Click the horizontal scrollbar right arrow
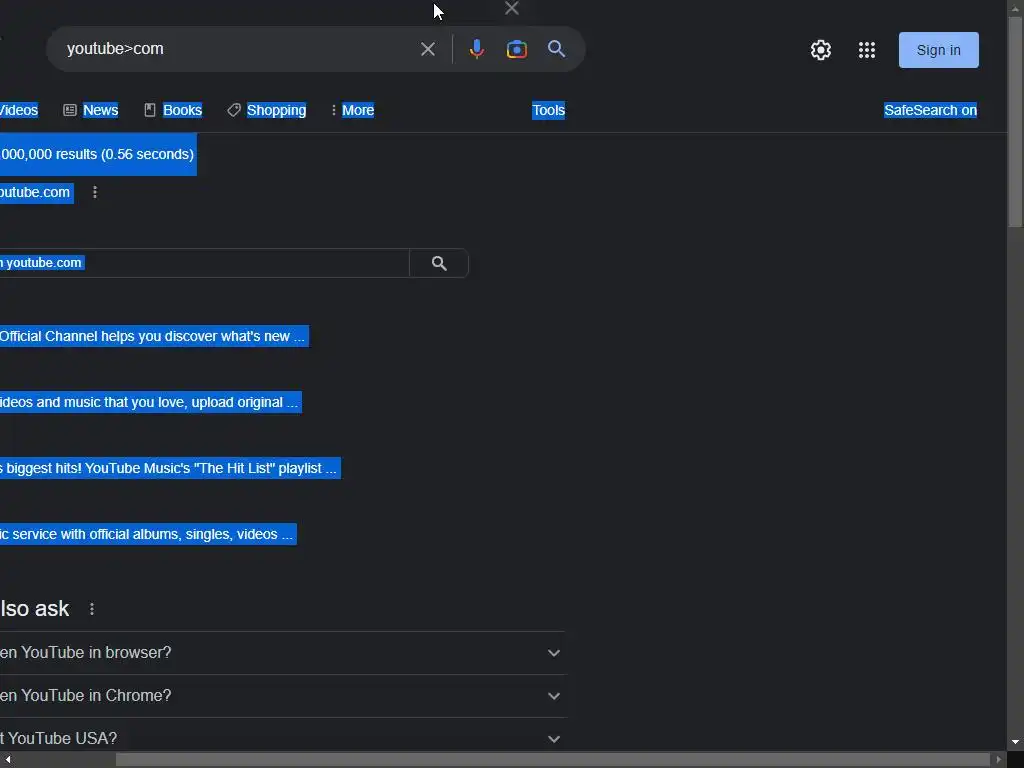The image size is (1024, 768). (x=999, y=760)
